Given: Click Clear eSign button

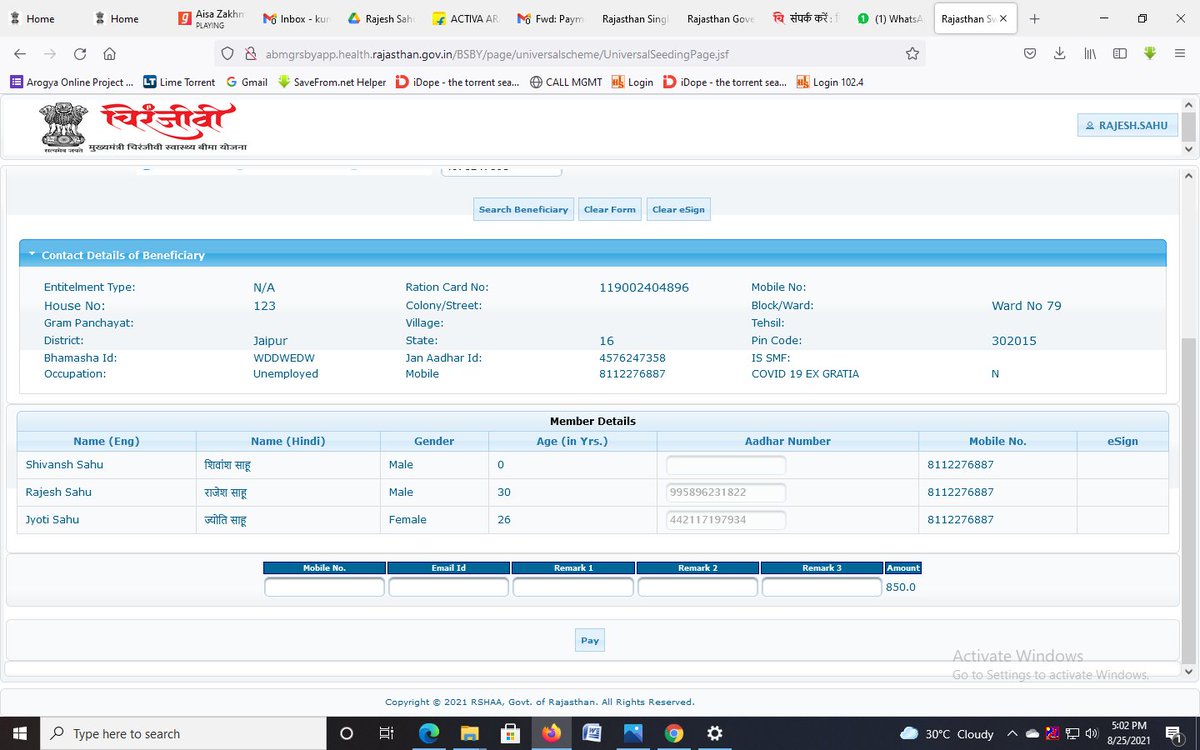Looking at the screenshot, I should (x=678, y=209).
